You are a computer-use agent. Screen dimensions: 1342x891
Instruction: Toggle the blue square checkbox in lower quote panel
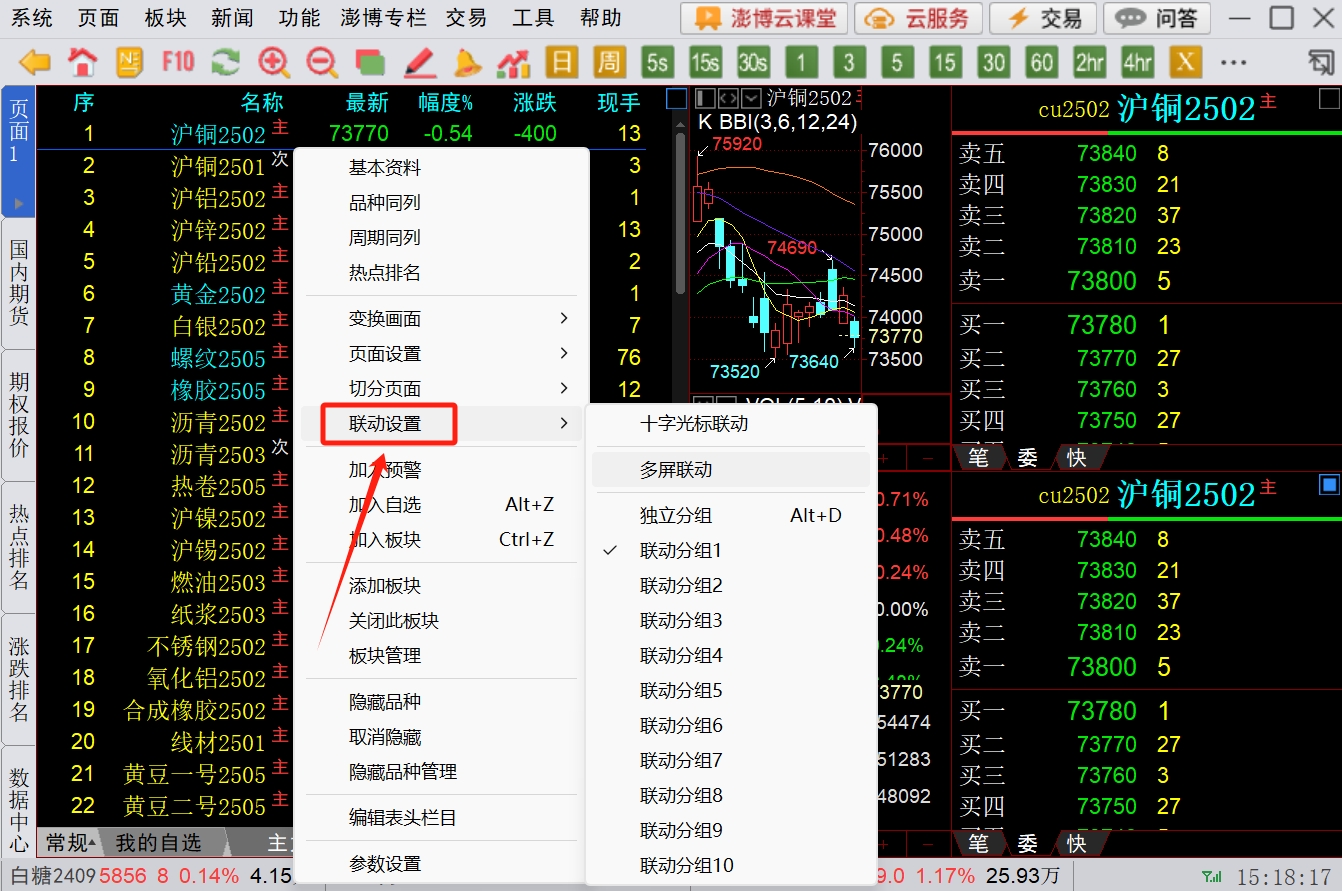click(x=1329, y=485)
